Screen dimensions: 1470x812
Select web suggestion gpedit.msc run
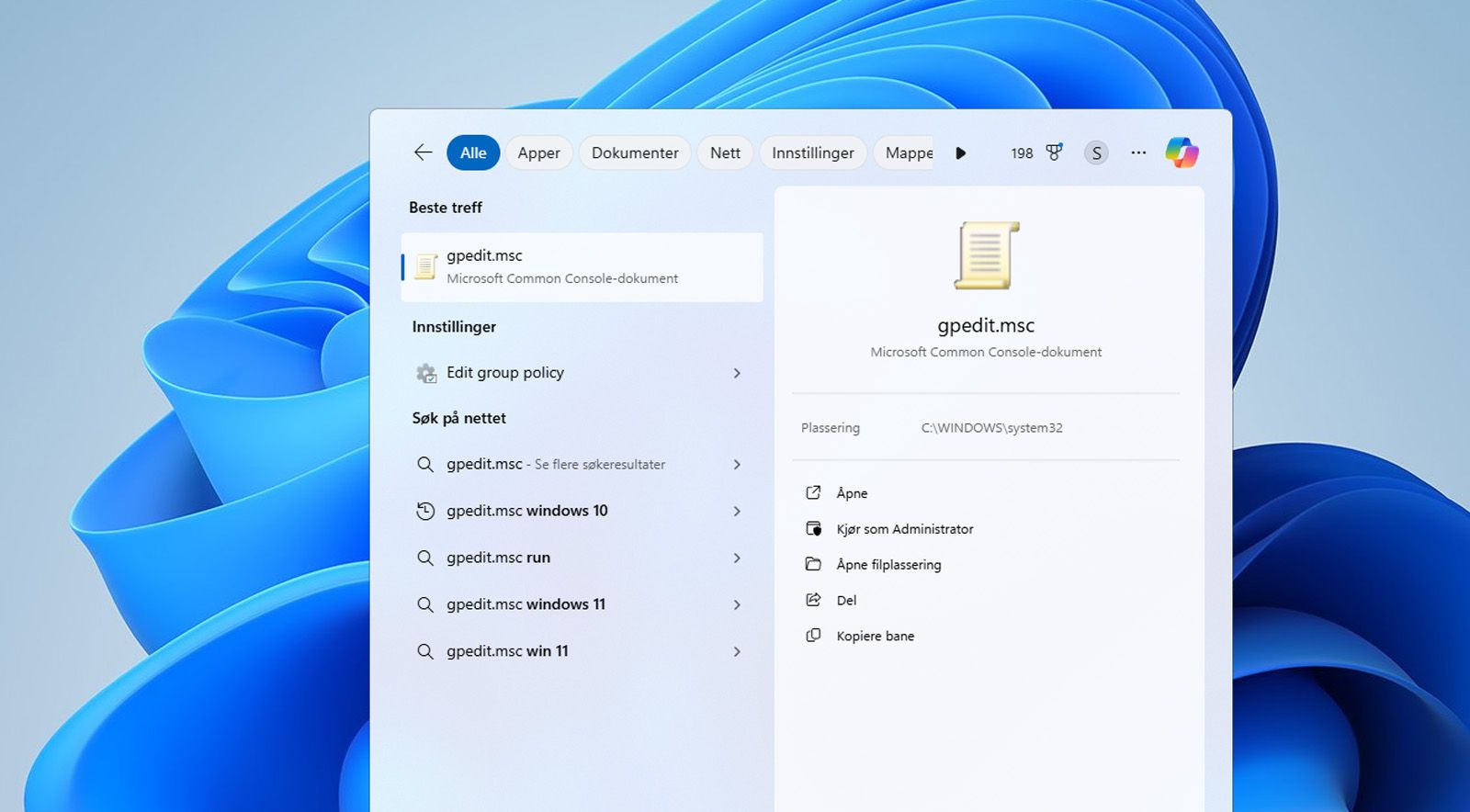(x=582, y=558)
